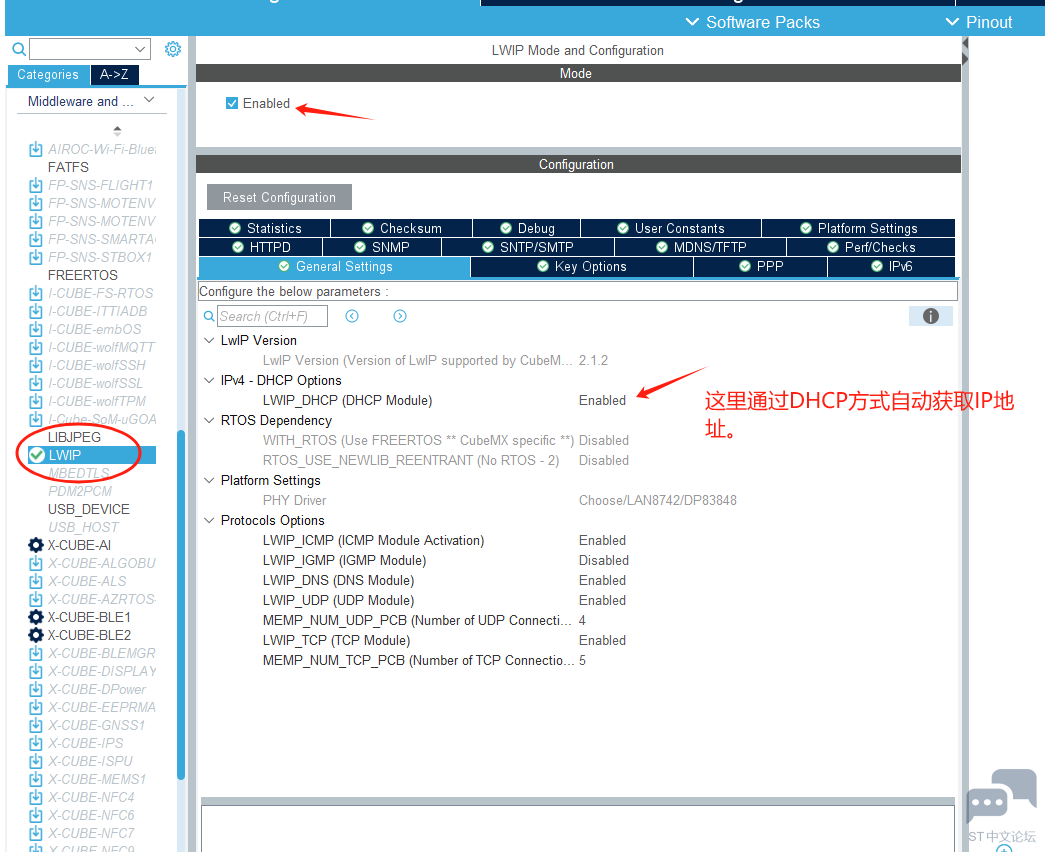Switch to the A->Z sorting tab
Viewport: 1045px width, 852px height.
click(115, 75)
